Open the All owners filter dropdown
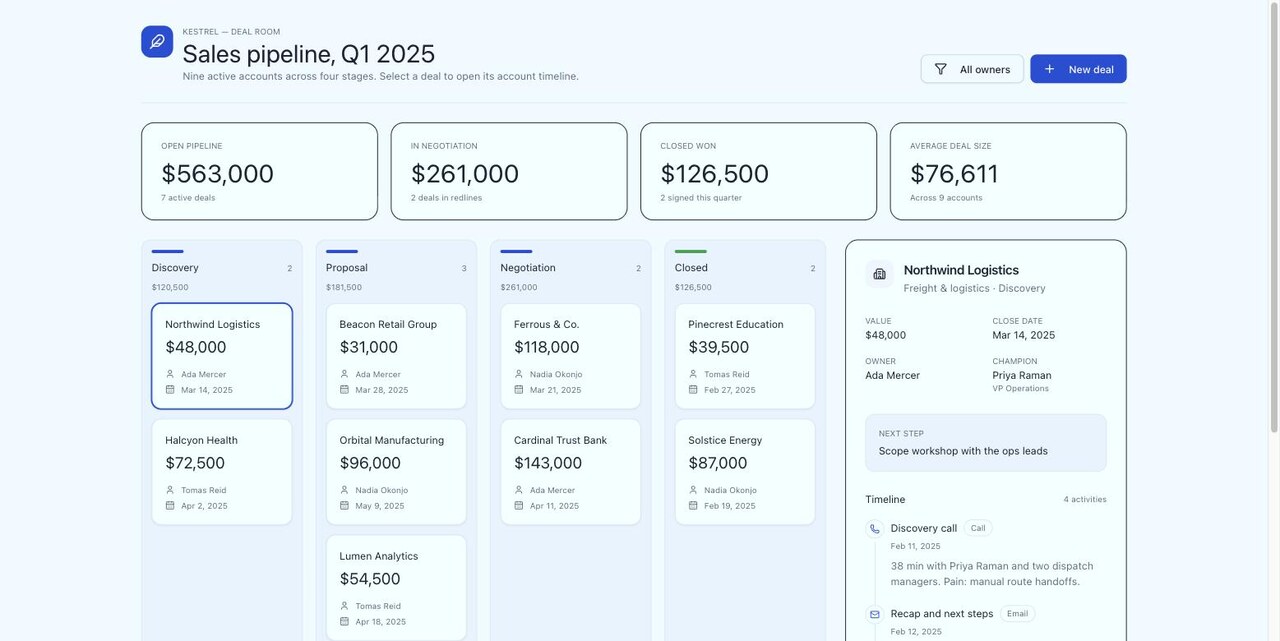Viewport: 1280px width, 641px height. click(972, 69)
